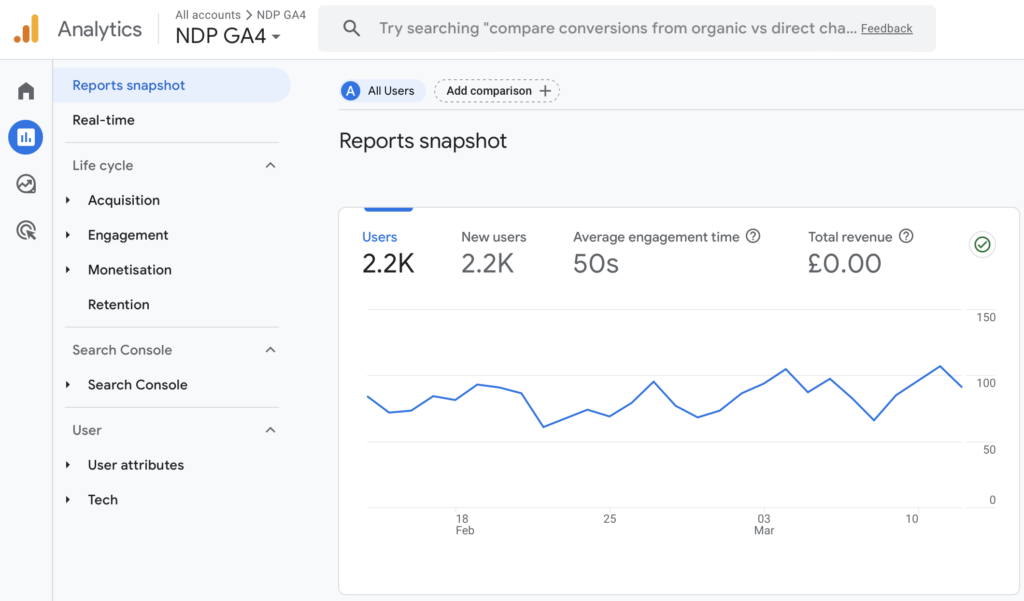The height and width of the screenshot is (601, 1024).
Task: Collapse the User section chevron
Action: (x=270, y=430)
